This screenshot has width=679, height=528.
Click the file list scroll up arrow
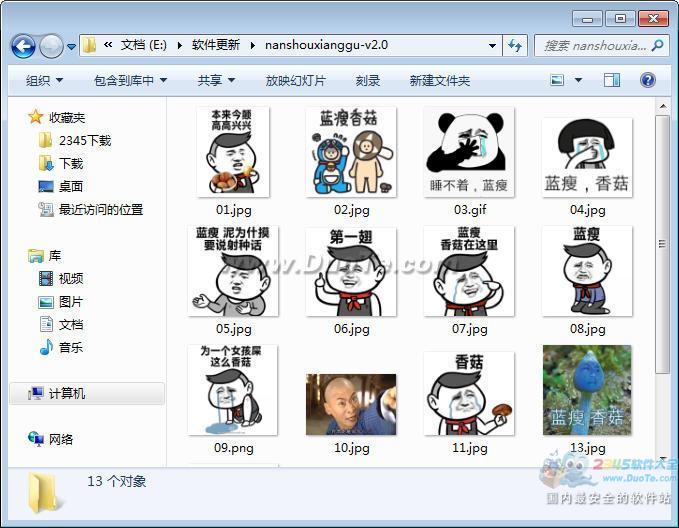pyautogui.click(x=663, y=106)
